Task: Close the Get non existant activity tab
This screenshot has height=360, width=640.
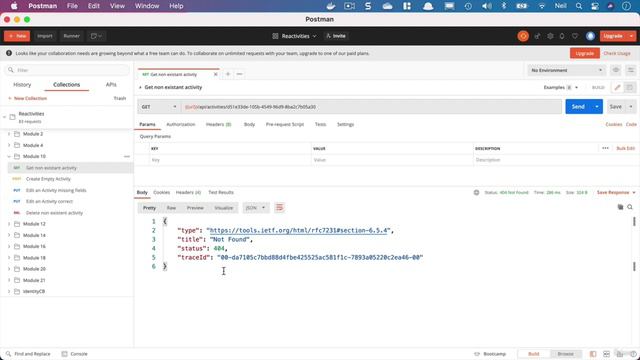Action: point(216,74)
